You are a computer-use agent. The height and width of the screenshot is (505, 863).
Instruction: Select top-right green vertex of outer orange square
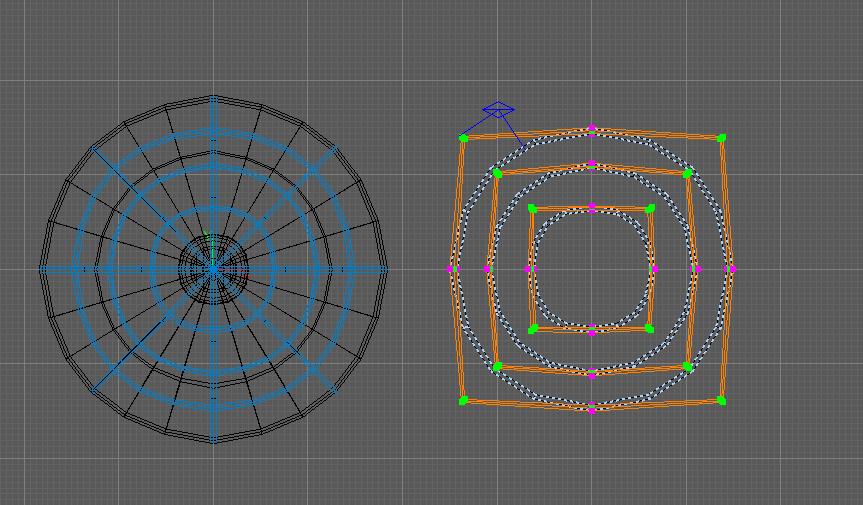point(721,138)
